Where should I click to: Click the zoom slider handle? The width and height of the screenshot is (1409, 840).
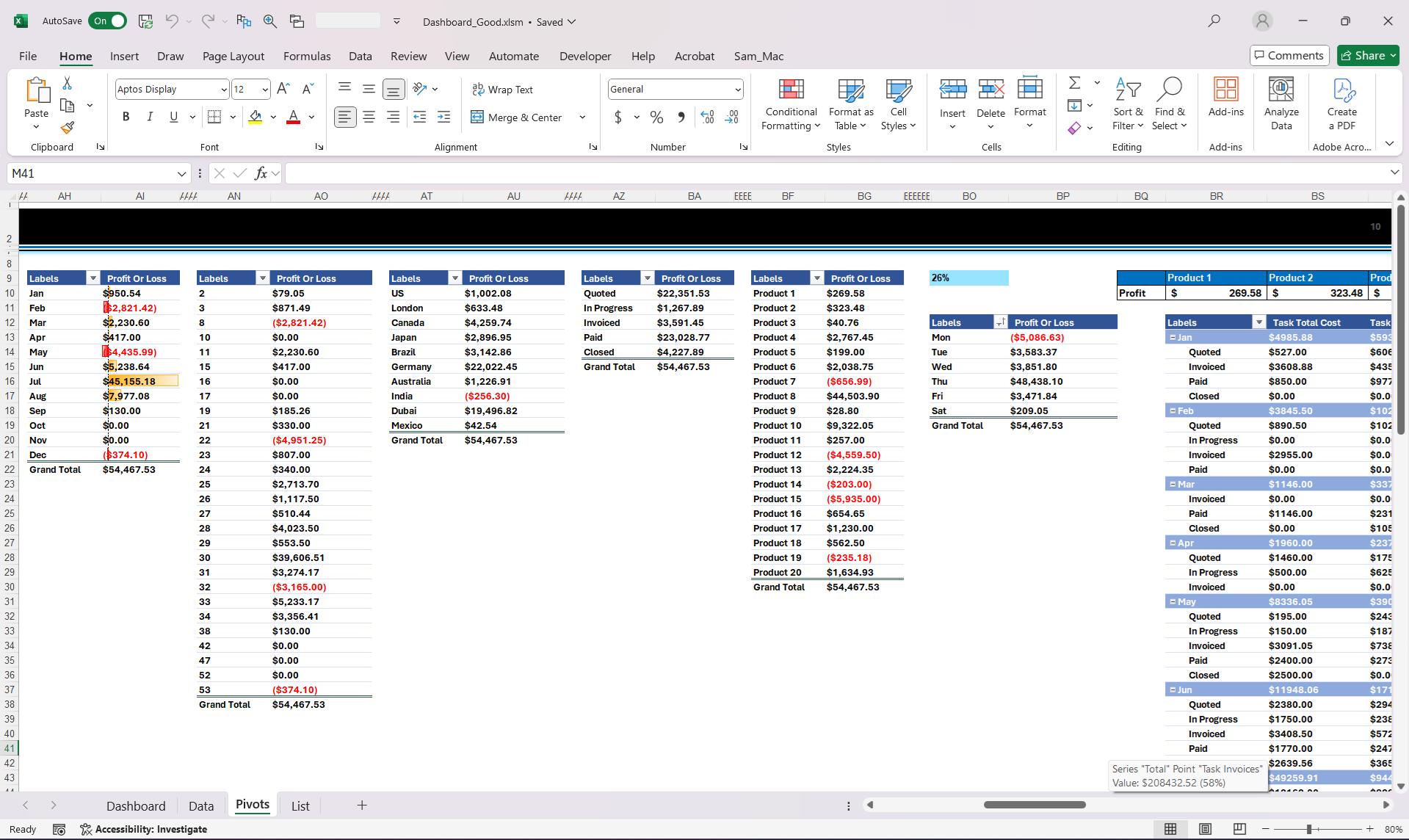pyautogui.click(x=1309, y=829)
